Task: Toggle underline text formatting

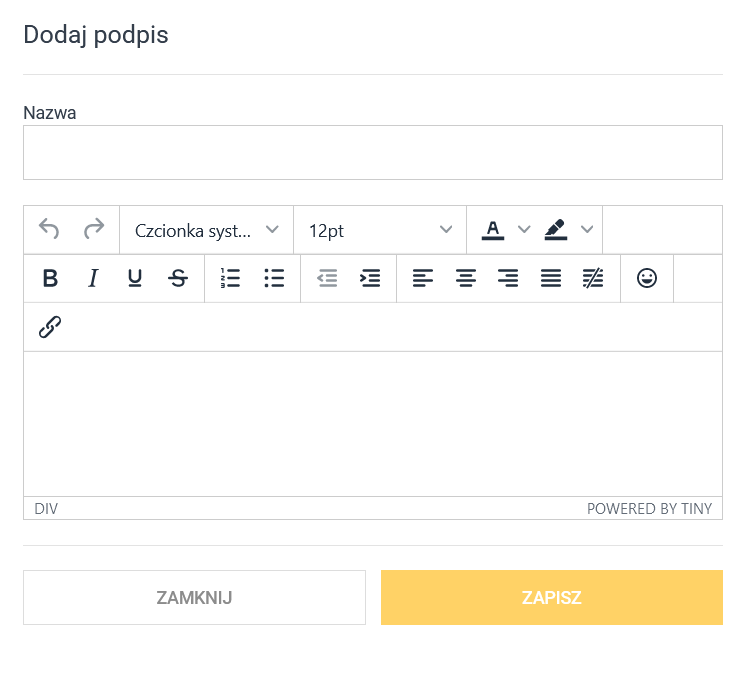Action: click(x=135, y=279)
